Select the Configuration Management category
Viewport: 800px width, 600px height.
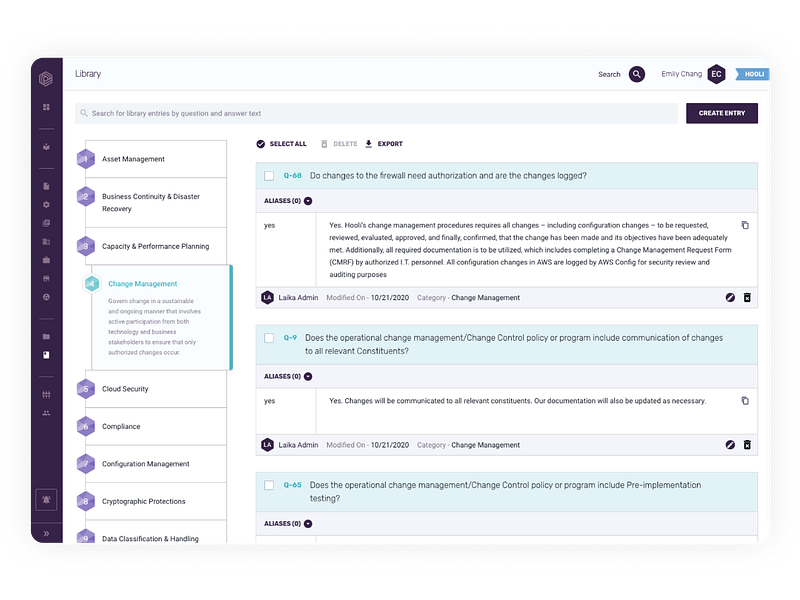pyautogui.click(x=156, y=464)
